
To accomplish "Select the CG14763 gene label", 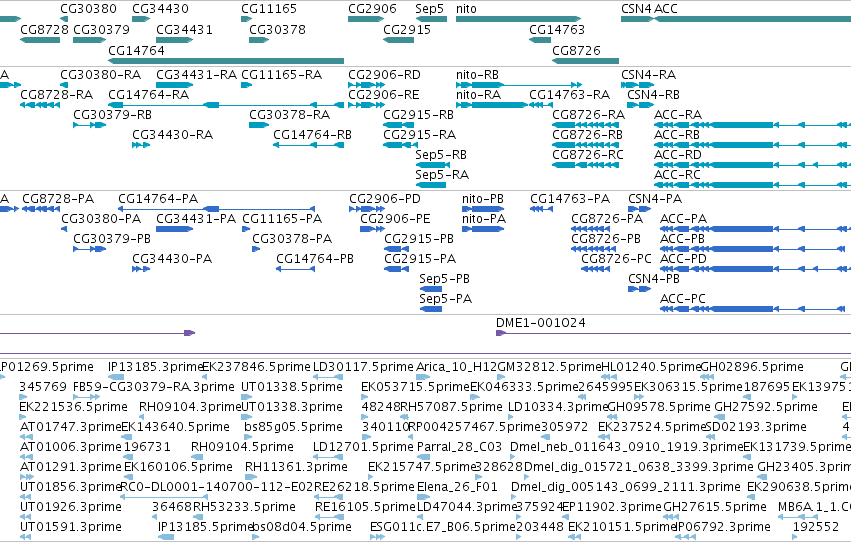I will (x=557, y=29).
